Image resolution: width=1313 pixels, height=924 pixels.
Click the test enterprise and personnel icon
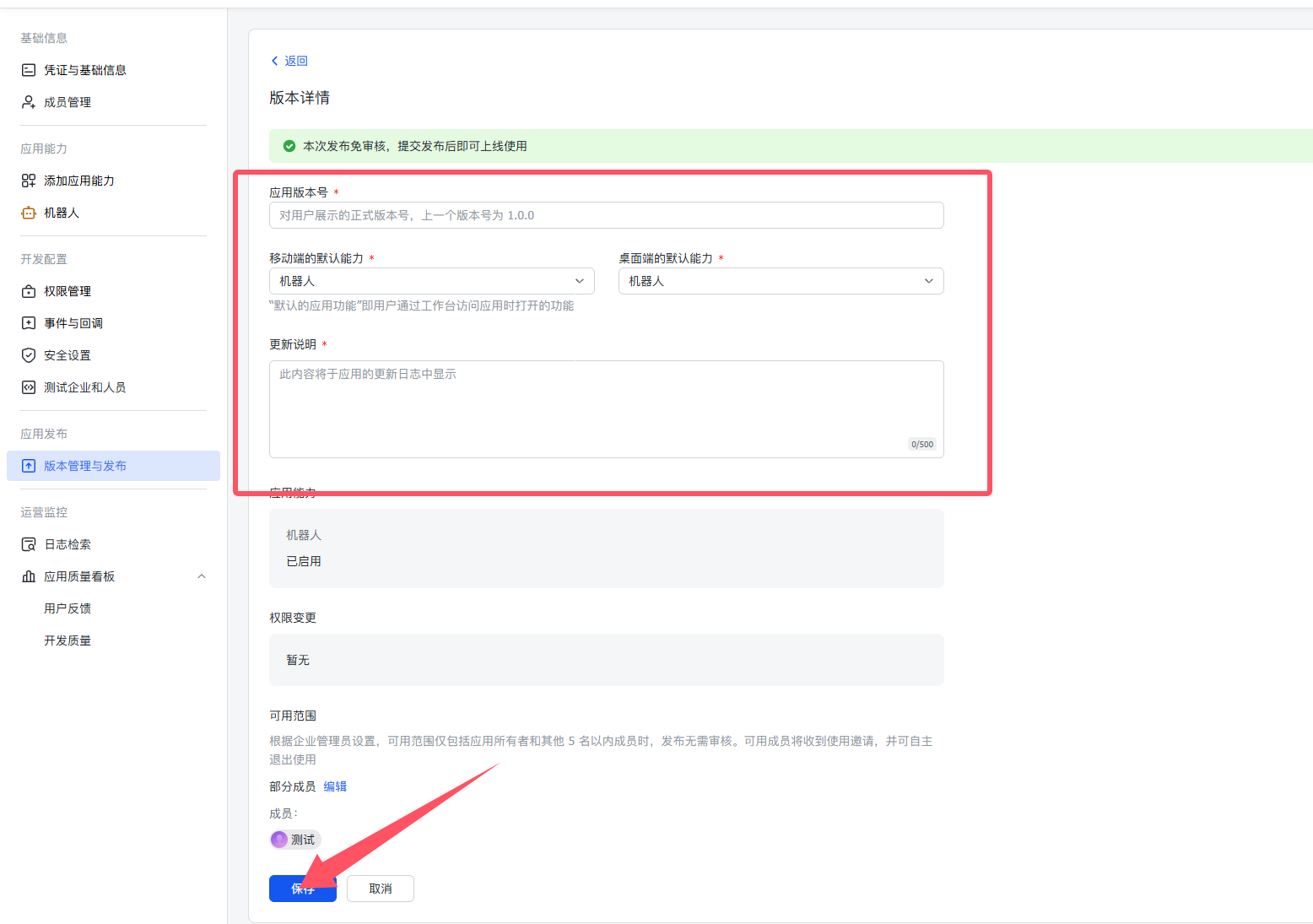click(x=29, y=387)
